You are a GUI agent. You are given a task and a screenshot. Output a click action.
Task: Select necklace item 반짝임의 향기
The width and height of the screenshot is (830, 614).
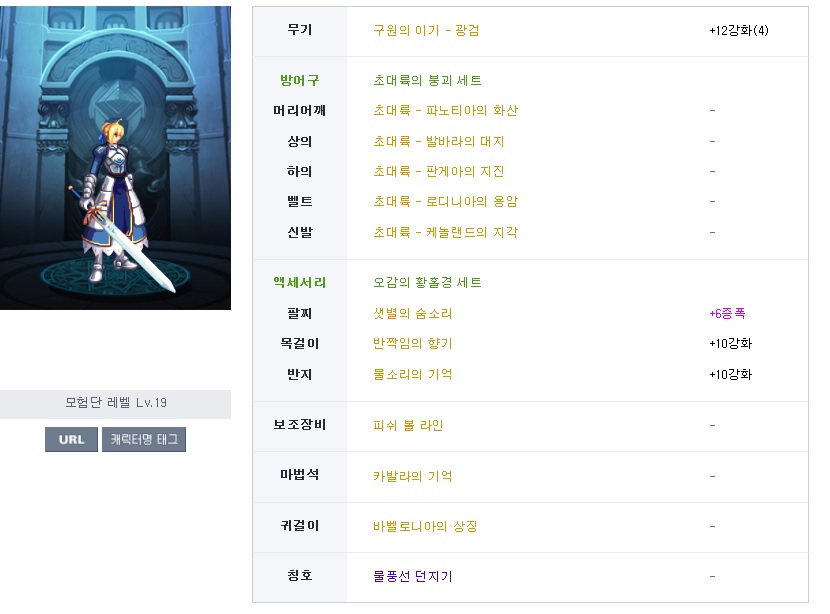tap(413, 344)
